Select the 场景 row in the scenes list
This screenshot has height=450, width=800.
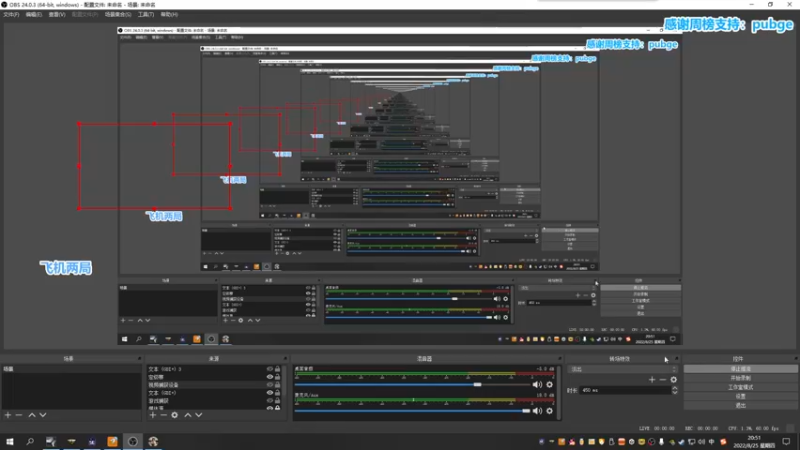71,369
